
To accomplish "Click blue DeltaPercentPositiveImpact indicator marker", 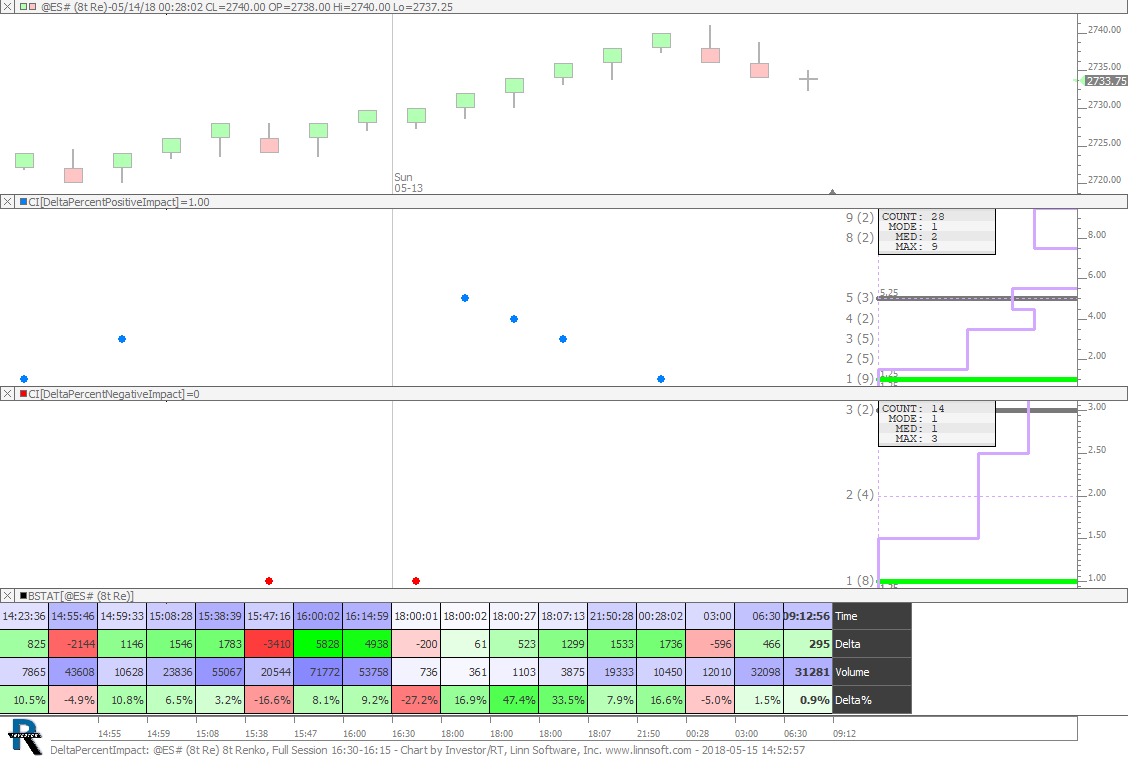I will pyautogui.click(x=24, y=202).
